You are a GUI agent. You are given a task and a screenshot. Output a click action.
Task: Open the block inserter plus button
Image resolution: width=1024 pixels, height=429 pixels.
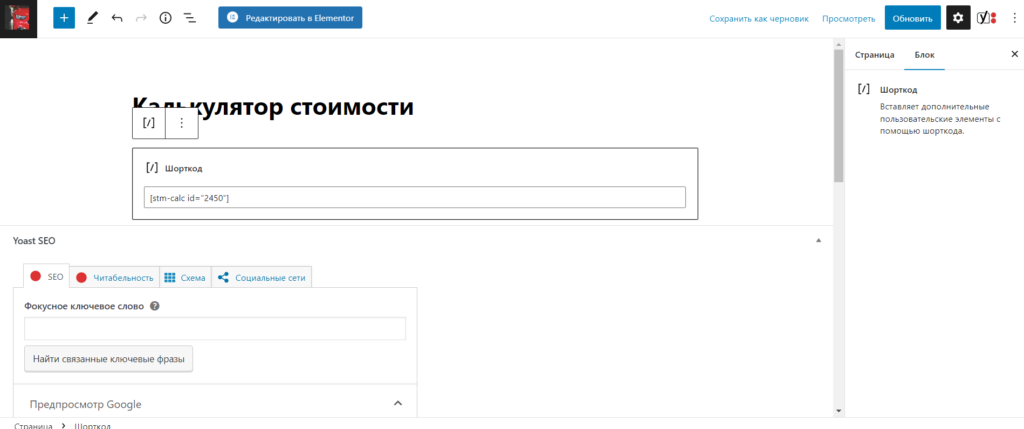[64, 18]
